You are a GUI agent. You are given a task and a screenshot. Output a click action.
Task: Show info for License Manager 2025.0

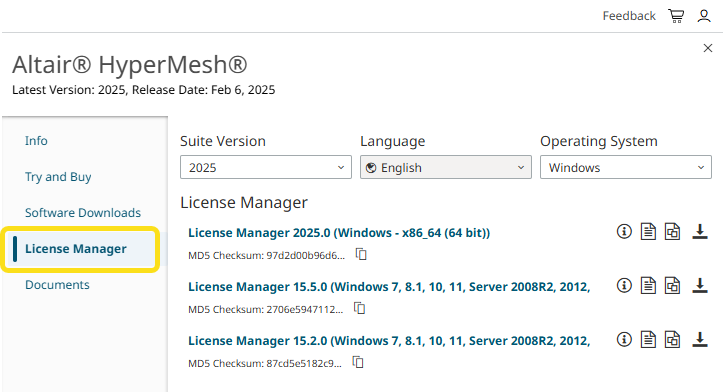tap(624, 231)
